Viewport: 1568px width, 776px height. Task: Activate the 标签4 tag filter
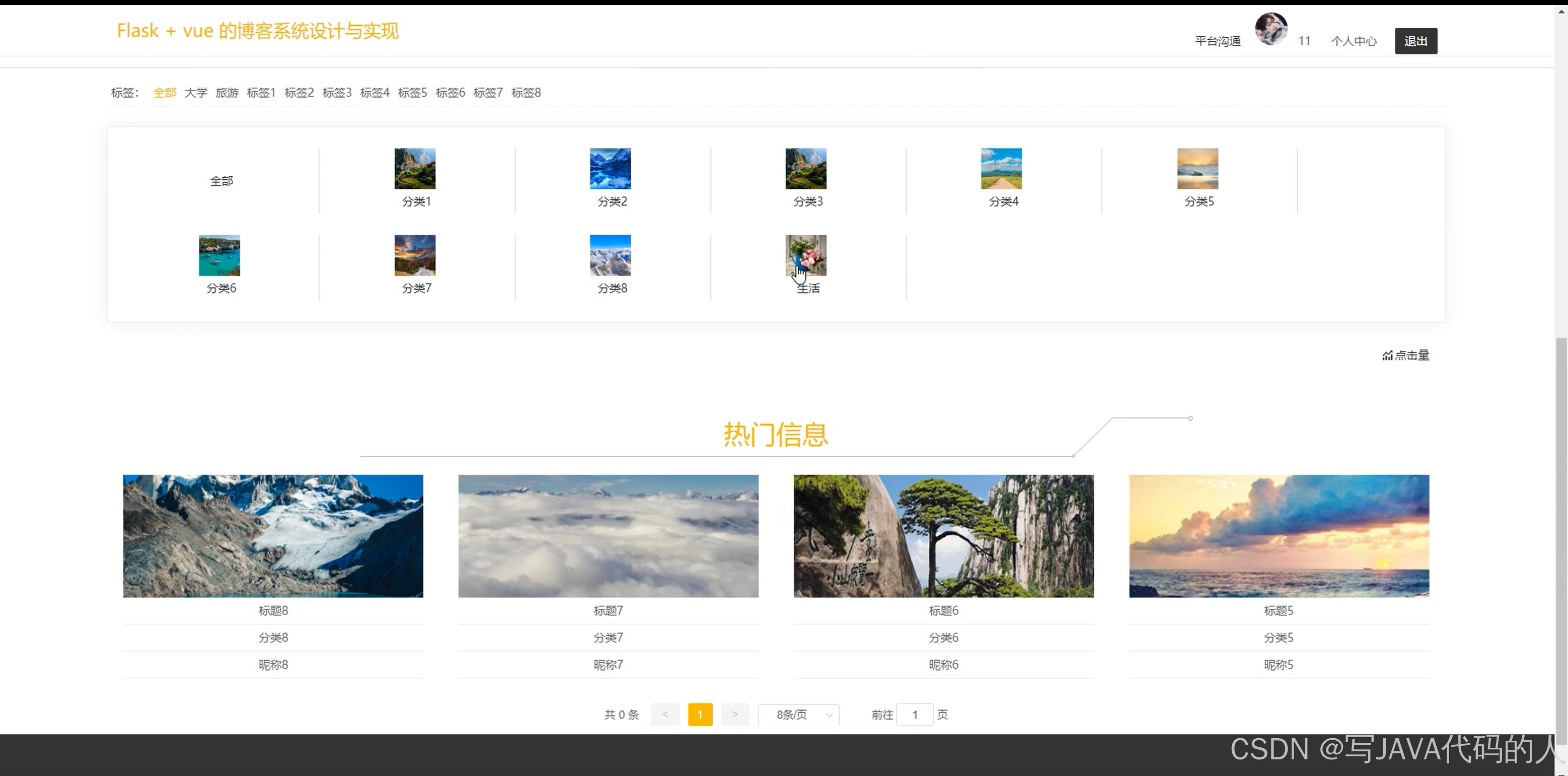(x=375, y=93)
